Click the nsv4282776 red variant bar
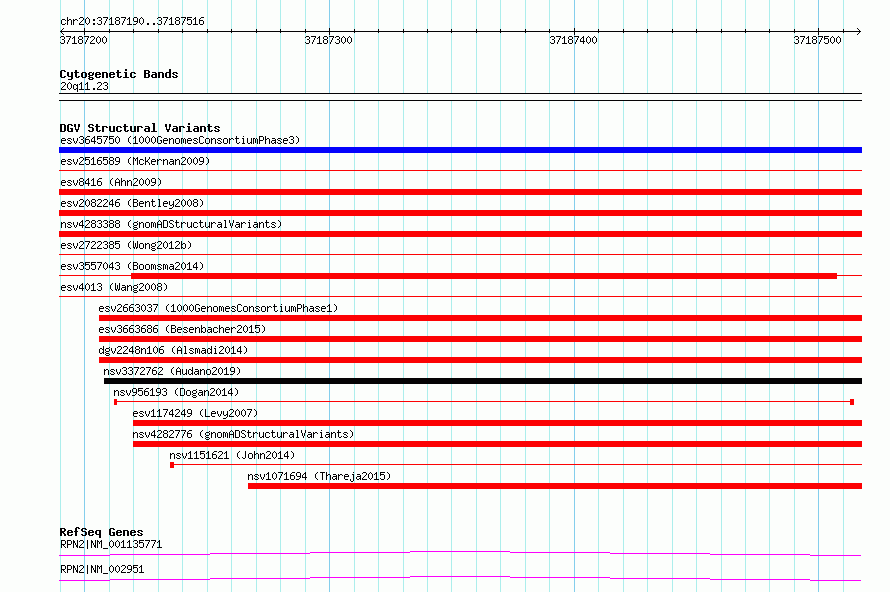Viewport: 890px width, 592px height. tap(497, 444)
